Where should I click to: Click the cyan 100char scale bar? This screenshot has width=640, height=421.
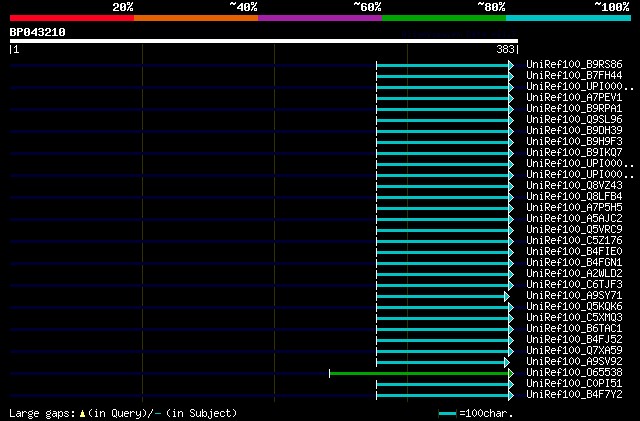[x=447, y=414]
